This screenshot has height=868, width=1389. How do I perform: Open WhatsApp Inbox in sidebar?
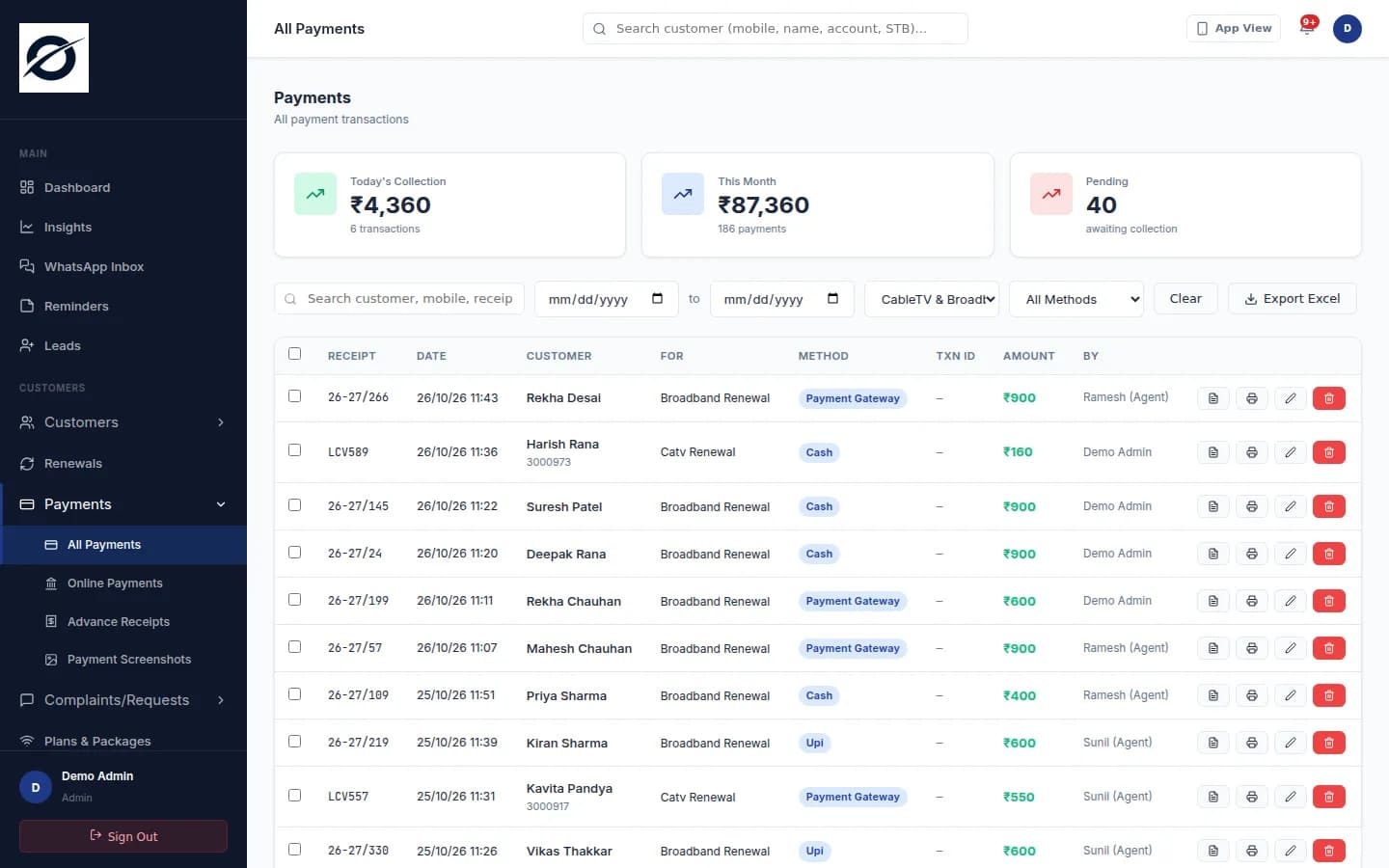coord(123,266)
